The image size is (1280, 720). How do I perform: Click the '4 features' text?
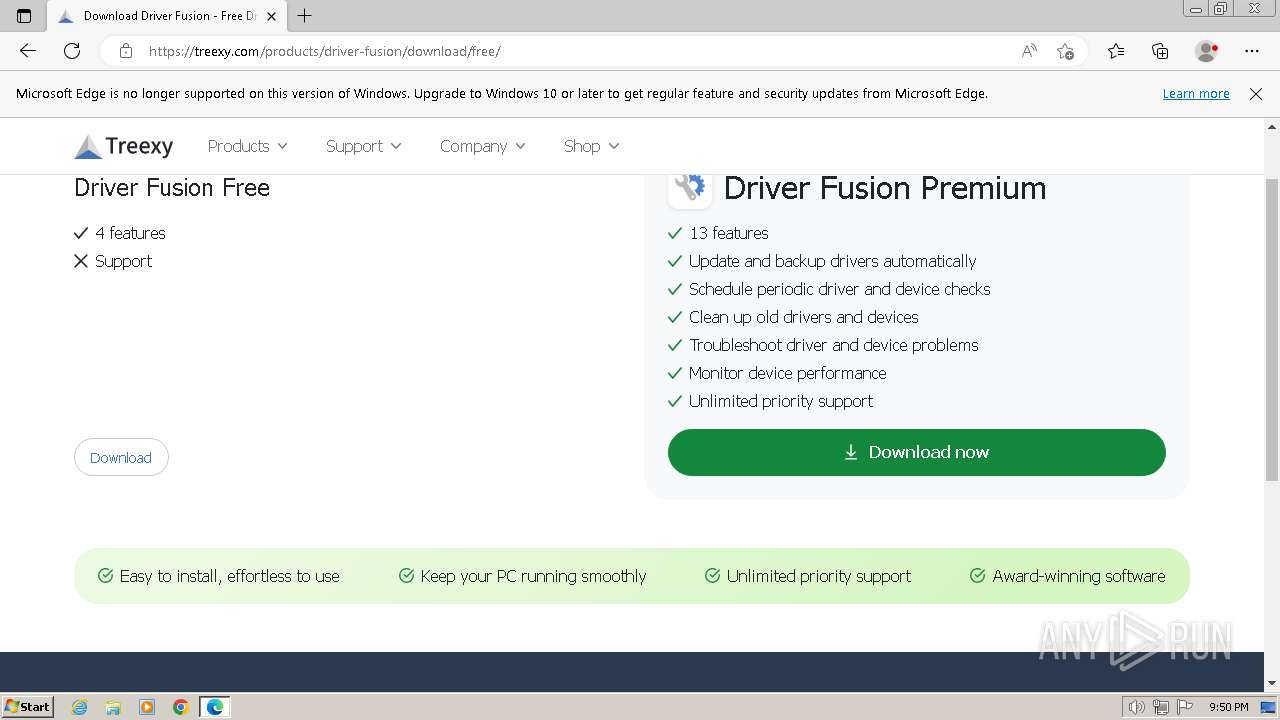[130, 233]
